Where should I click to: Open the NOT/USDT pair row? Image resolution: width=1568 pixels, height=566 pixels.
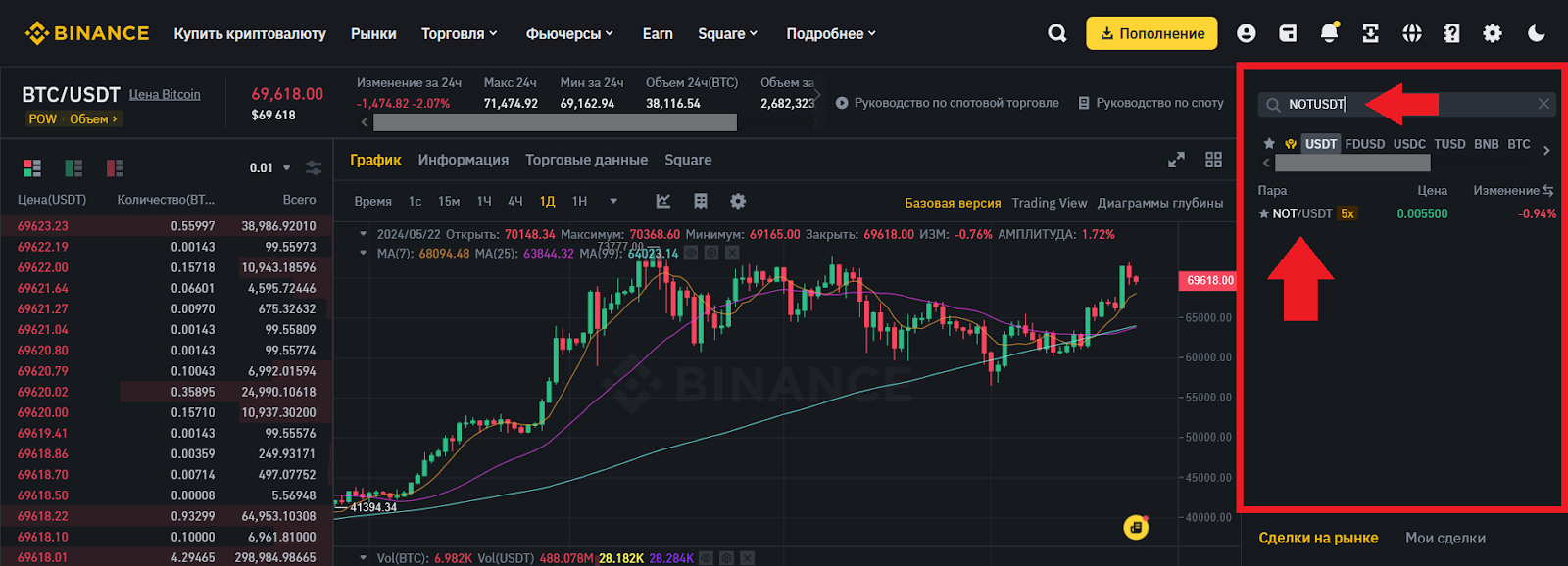[1407, 213]
